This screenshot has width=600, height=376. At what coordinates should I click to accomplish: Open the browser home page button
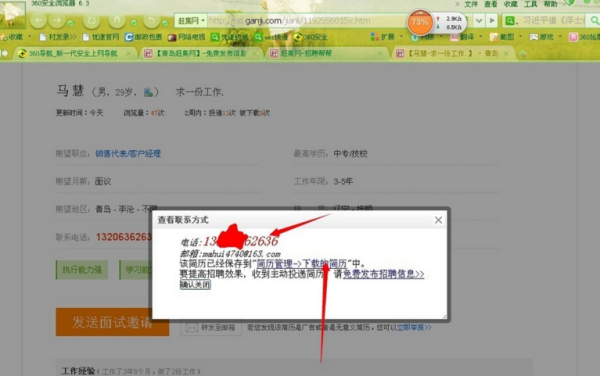(117, 20)
